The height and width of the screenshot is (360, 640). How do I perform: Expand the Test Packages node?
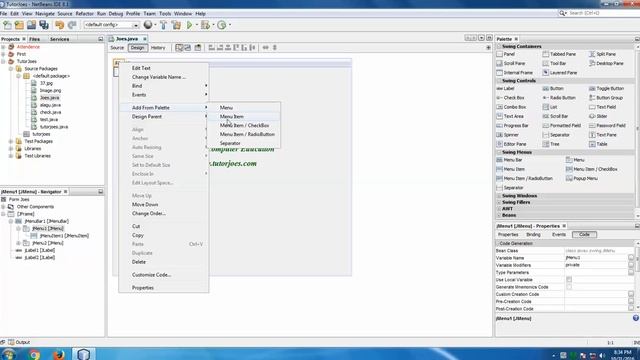point(11,141)
